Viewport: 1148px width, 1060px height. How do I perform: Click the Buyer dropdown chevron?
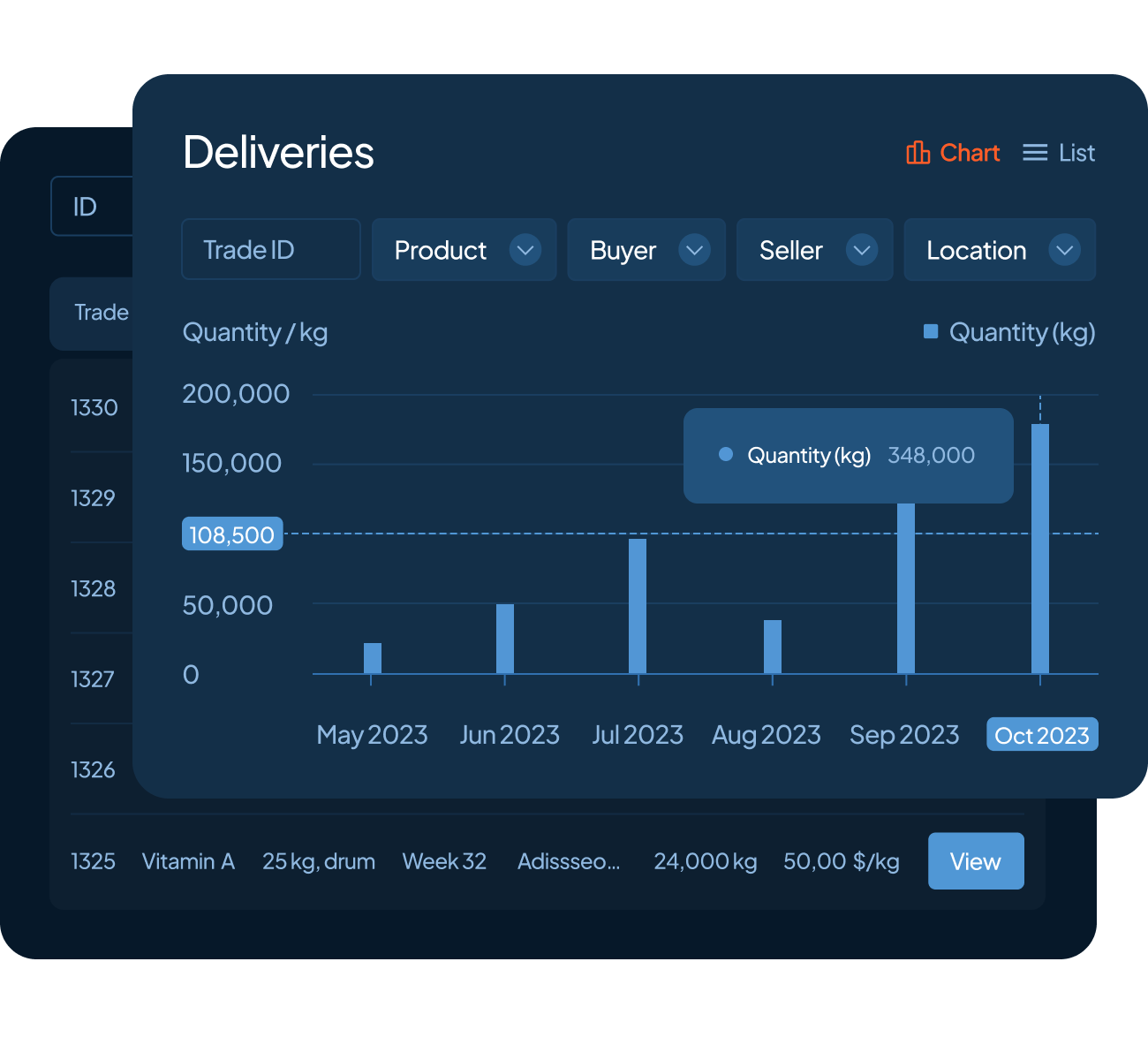(x=694, y=250)
